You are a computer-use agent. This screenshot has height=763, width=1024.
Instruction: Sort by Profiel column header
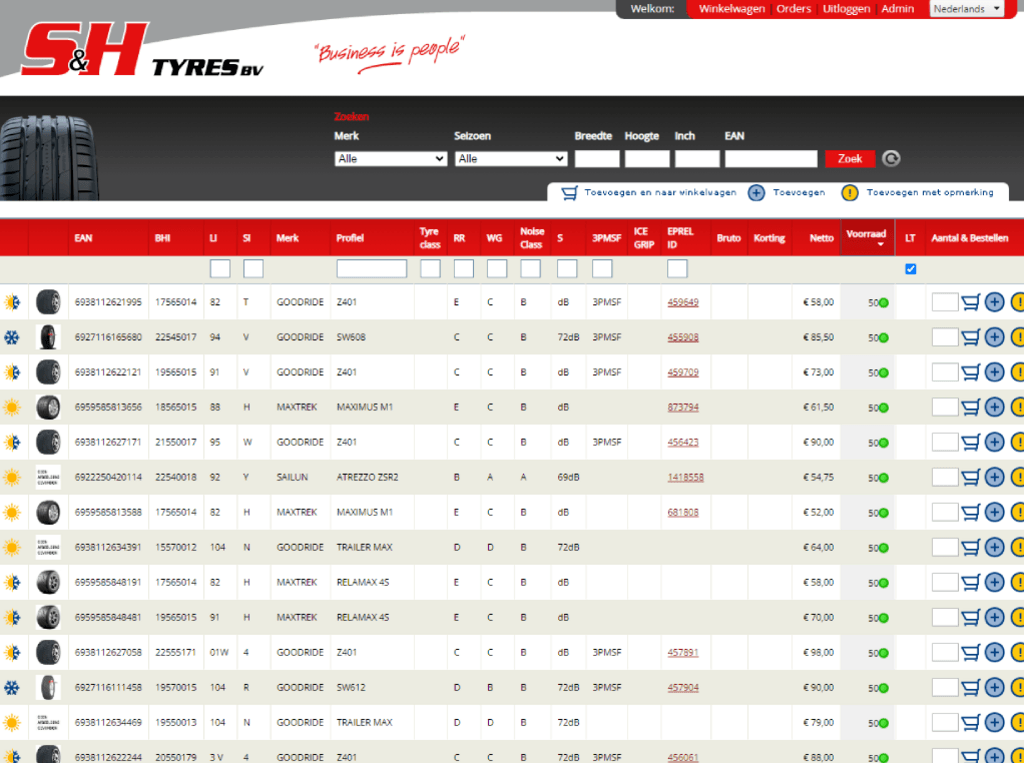(350, 238)
